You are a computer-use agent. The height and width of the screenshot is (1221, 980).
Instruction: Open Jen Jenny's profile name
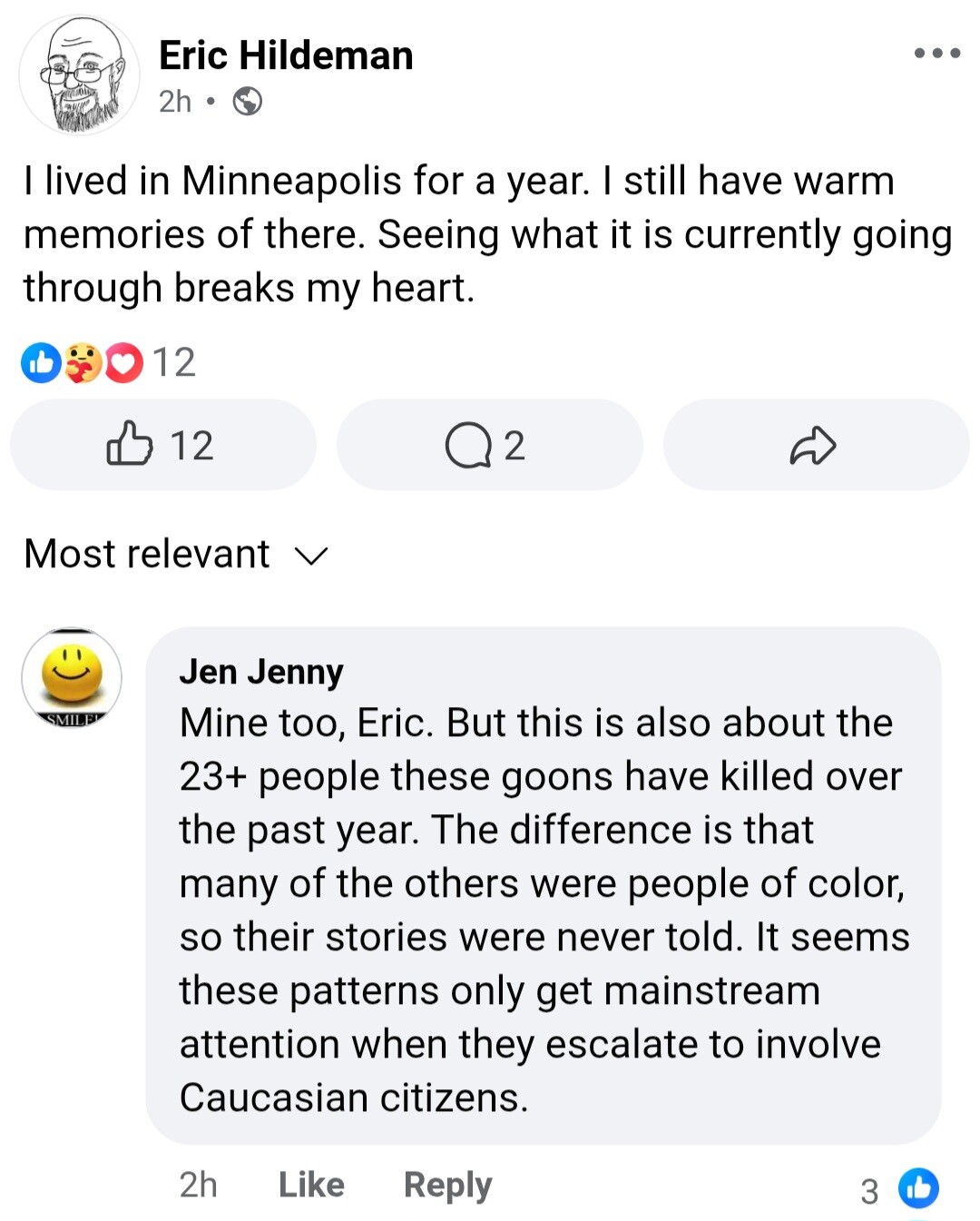[x=261, y=672]
